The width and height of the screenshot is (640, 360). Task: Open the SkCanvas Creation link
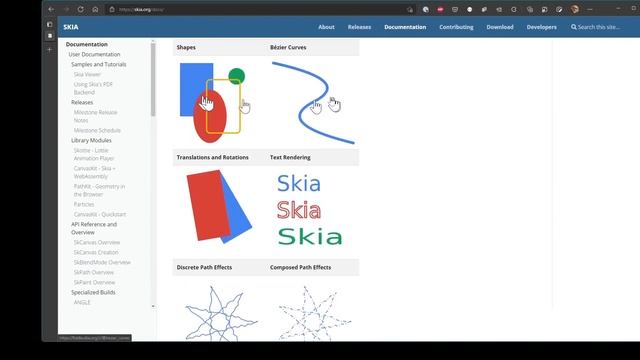click(x=96, y=252)
